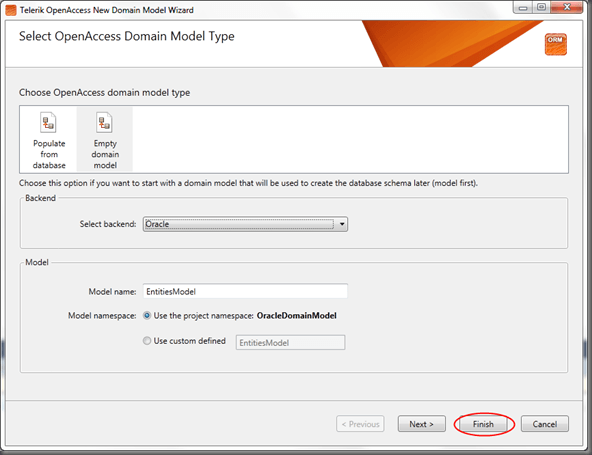Screen dimensions: 592x455
Task: Click the custom namespace text field
Action: click(x=290, y=342)
